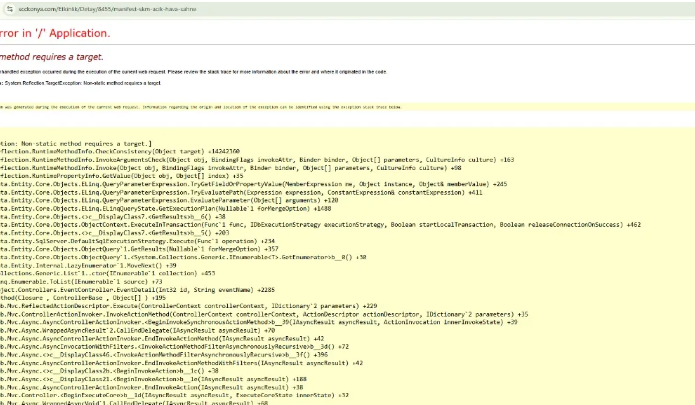Click stack line "List`1..ctor(IEnumerable`1 collection) +453"
This screenshot has width=695, height=405.
point(107,273)
